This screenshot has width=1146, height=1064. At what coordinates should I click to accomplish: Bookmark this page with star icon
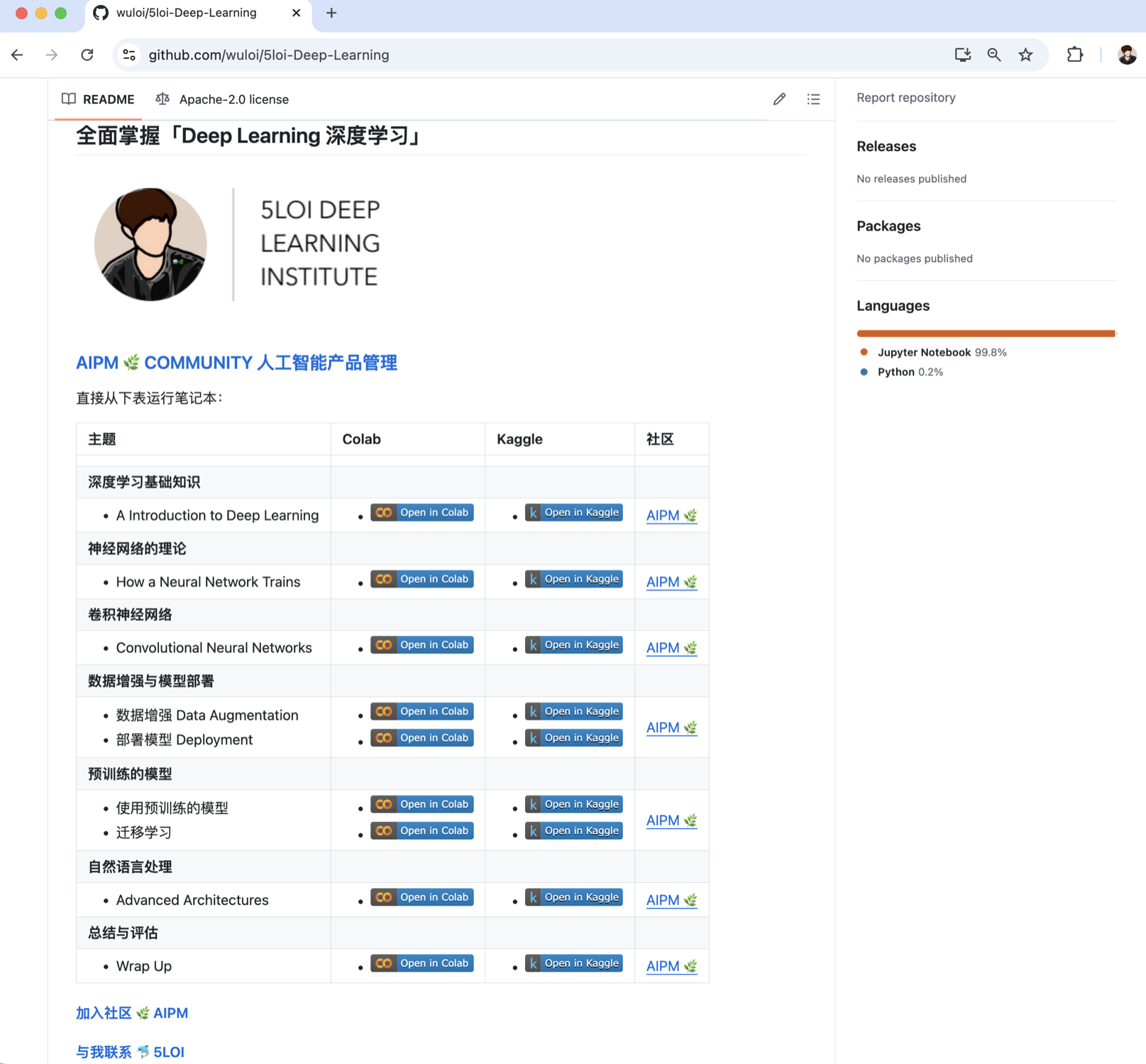point(1025,55)
